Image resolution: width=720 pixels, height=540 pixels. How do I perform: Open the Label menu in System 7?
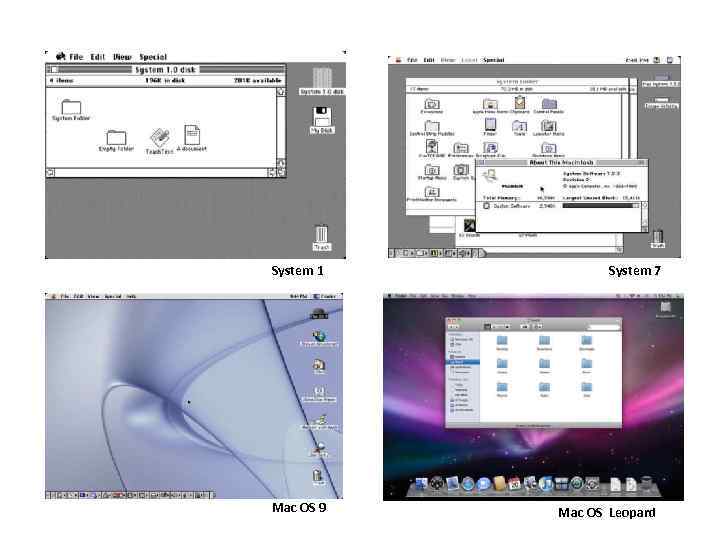pyautogui.click(x=469, y=60)
